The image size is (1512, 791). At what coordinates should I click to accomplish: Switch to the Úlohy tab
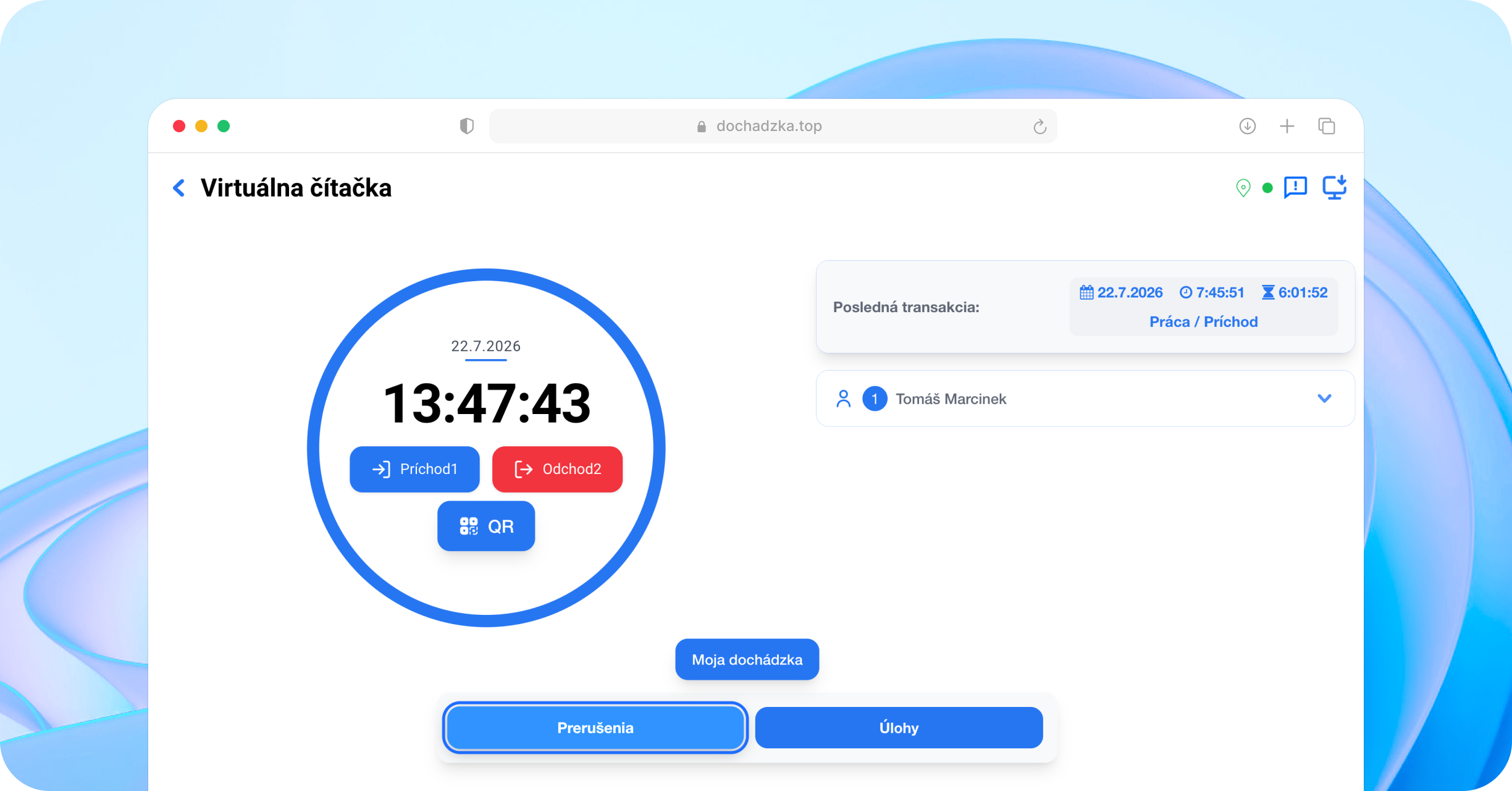click(899, 727)
